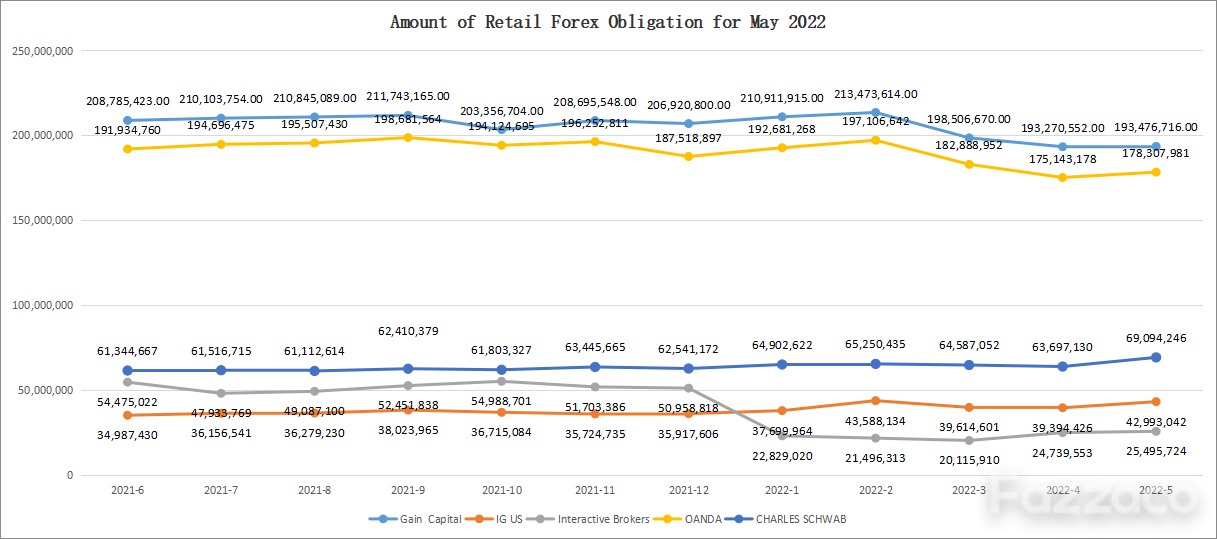This screenshot has height=539, width=1217.
Task: Click the Interactive Brokers data point at 2022-1
Action: 782,436
